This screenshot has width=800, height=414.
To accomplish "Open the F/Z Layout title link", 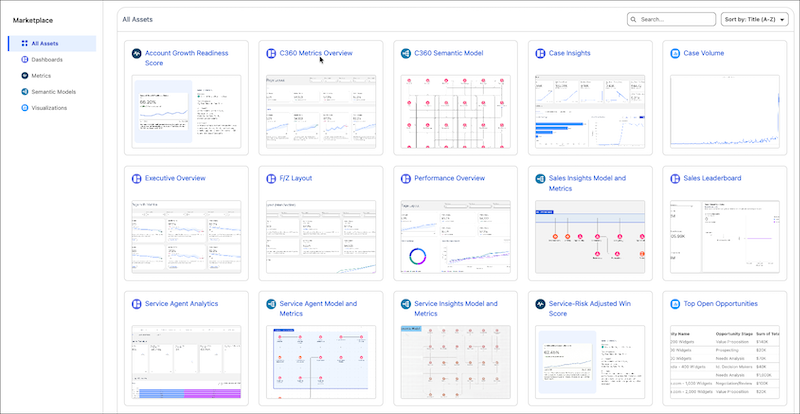I will click(x=296, y=178).
